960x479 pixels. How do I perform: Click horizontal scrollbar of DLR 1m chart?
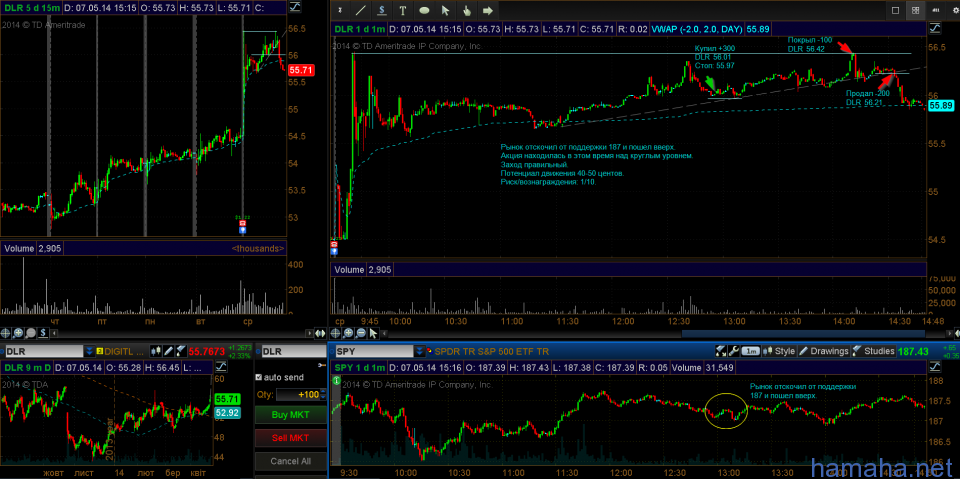(x=801, y=333)
